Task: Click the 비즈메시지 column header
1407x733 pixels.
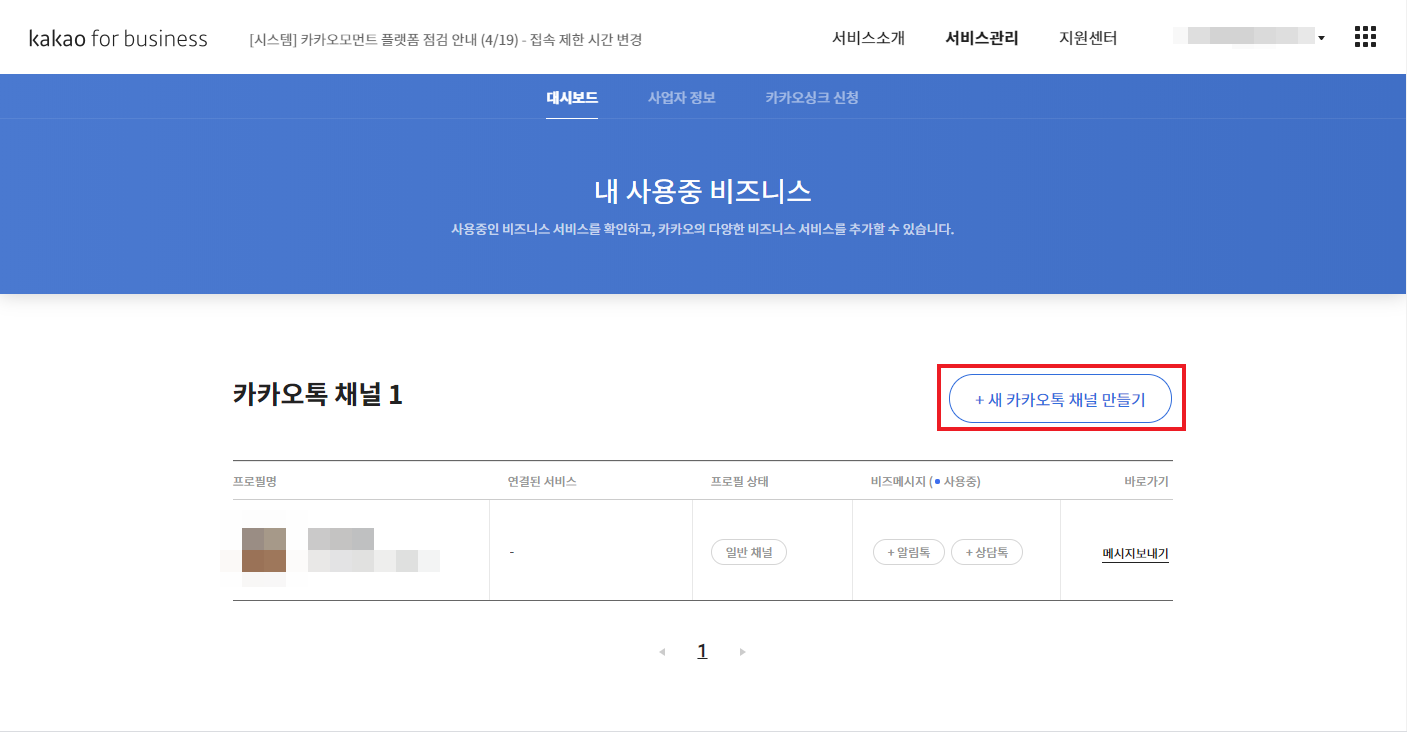Action: 925,481
